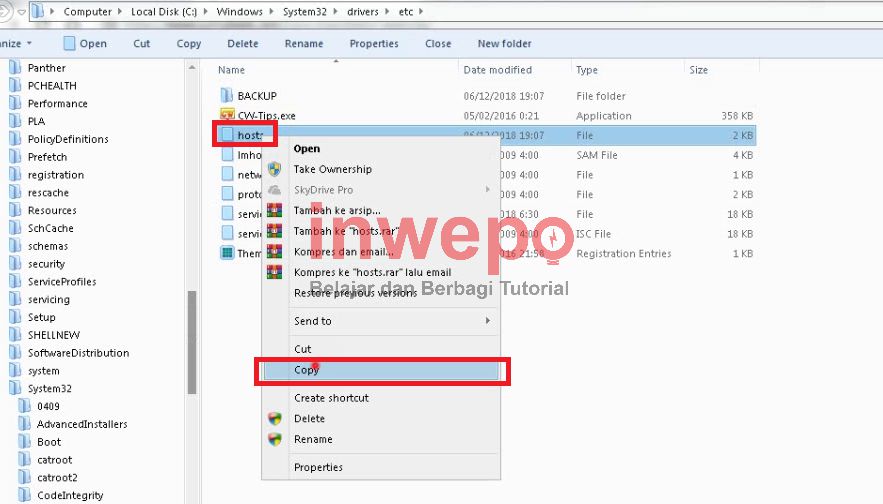Click the "358 KB" size cell

(x=737, y=115)
